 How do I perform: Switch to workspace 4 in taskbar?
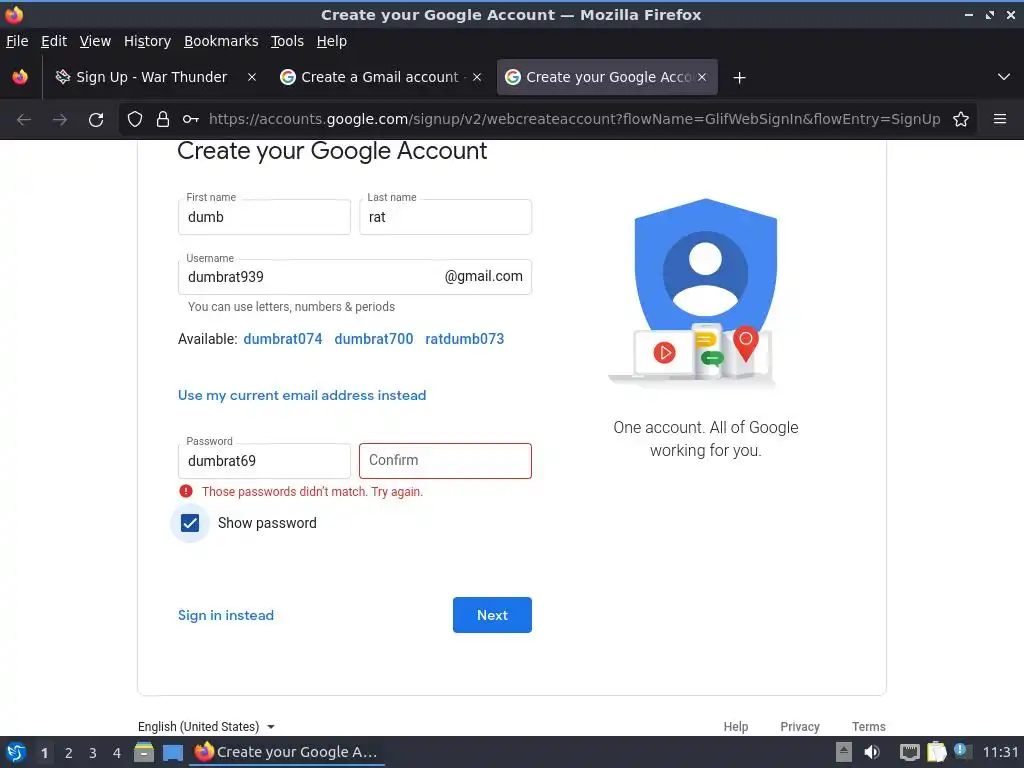tap(117, 753)
